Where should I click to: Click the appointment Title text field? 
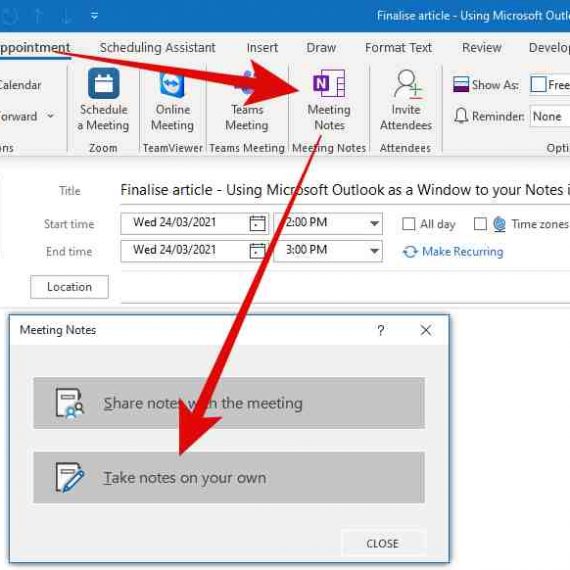(345, 190)
